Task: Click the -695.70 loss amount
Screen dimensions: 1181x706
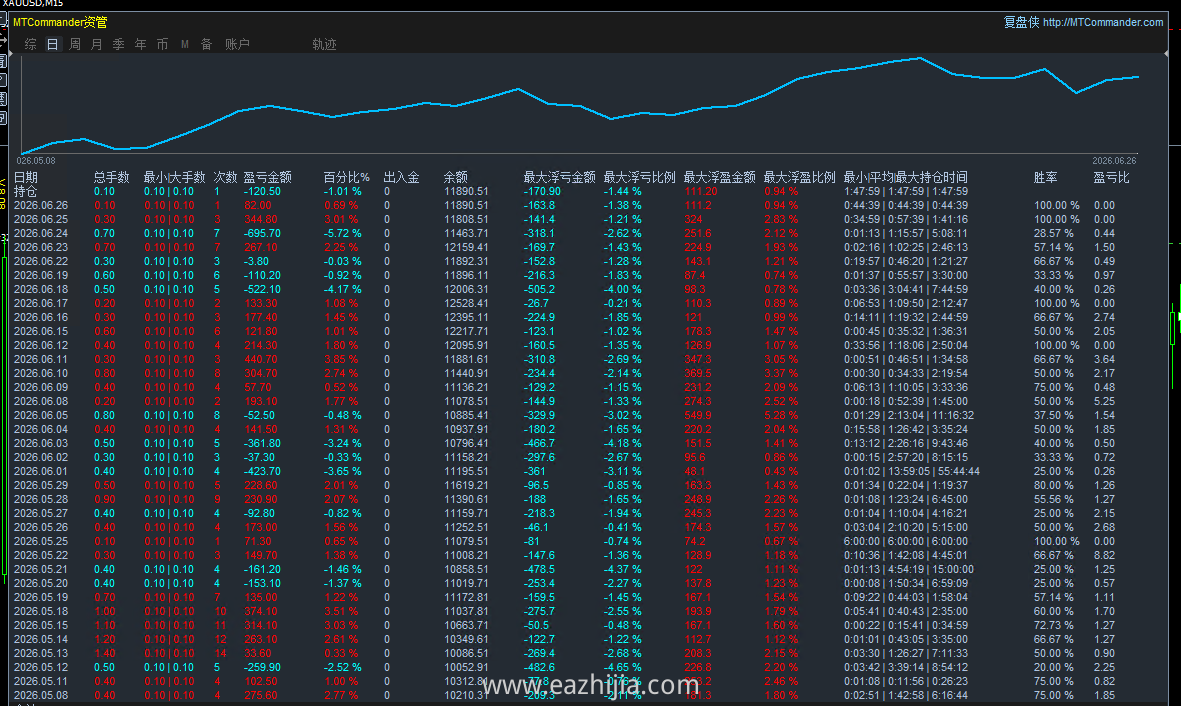Action: point(261,234)
